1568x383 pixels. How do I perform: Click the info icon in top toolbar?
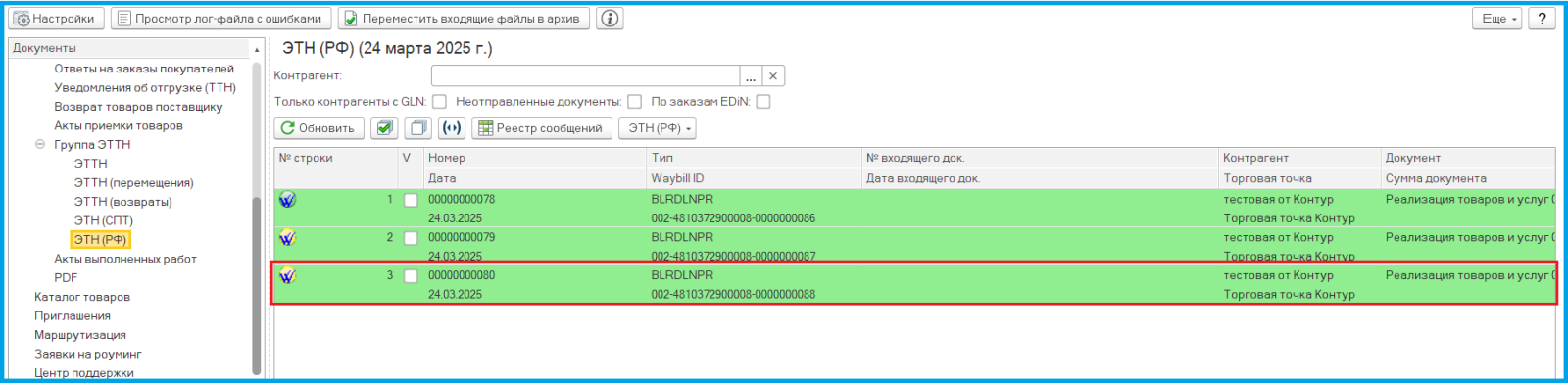tap(610, 18)
